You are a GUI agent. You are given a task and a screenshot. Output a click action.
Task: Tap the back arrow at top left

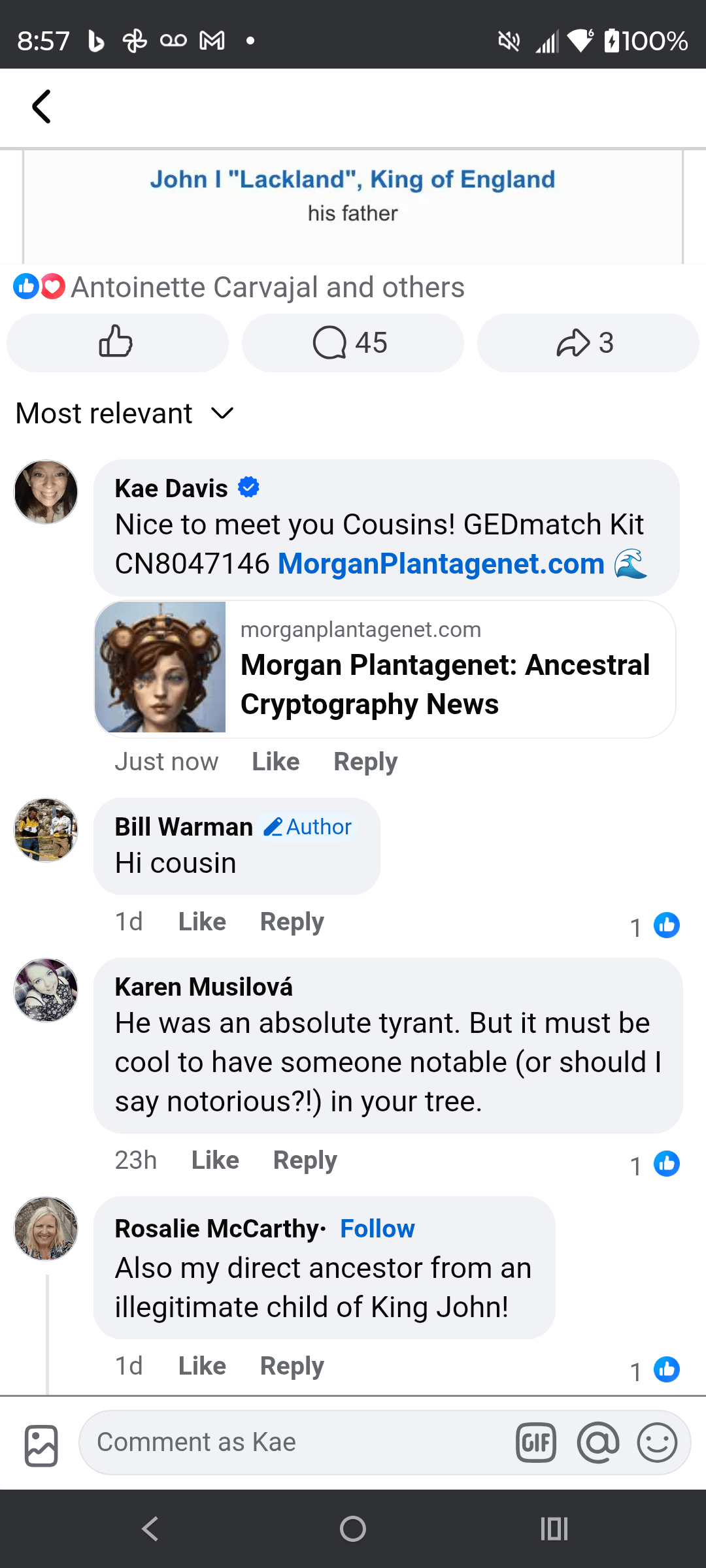[41, 106]
